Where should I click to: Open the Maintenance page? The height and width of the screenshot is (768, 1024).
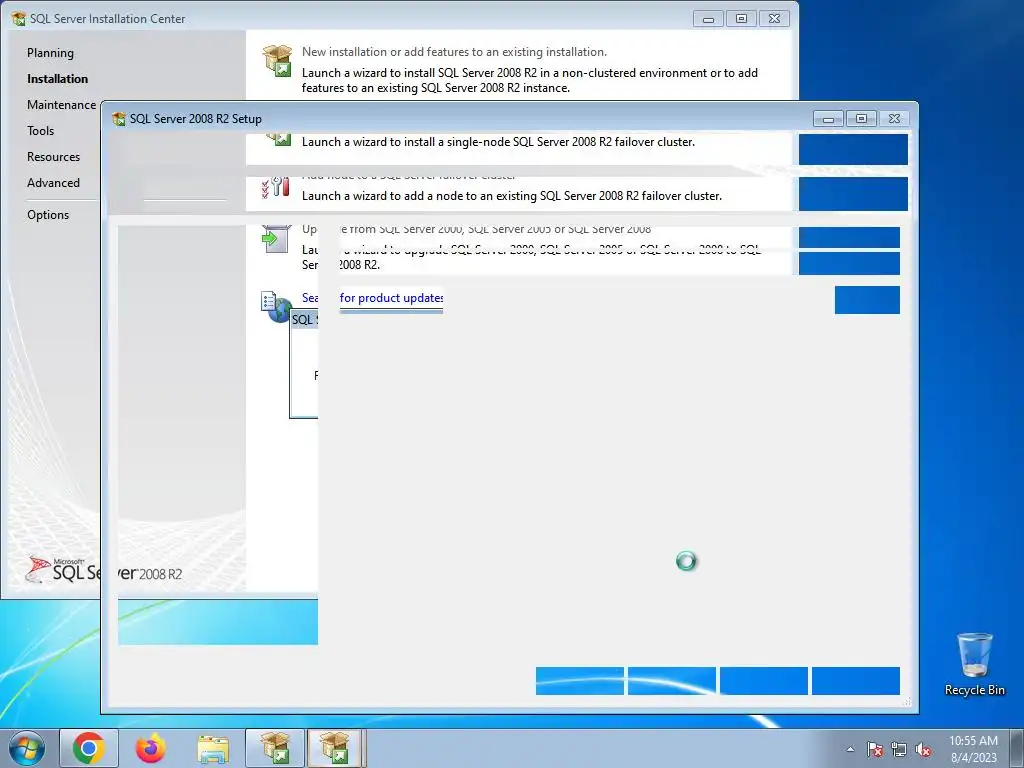(x=61, y=105)
